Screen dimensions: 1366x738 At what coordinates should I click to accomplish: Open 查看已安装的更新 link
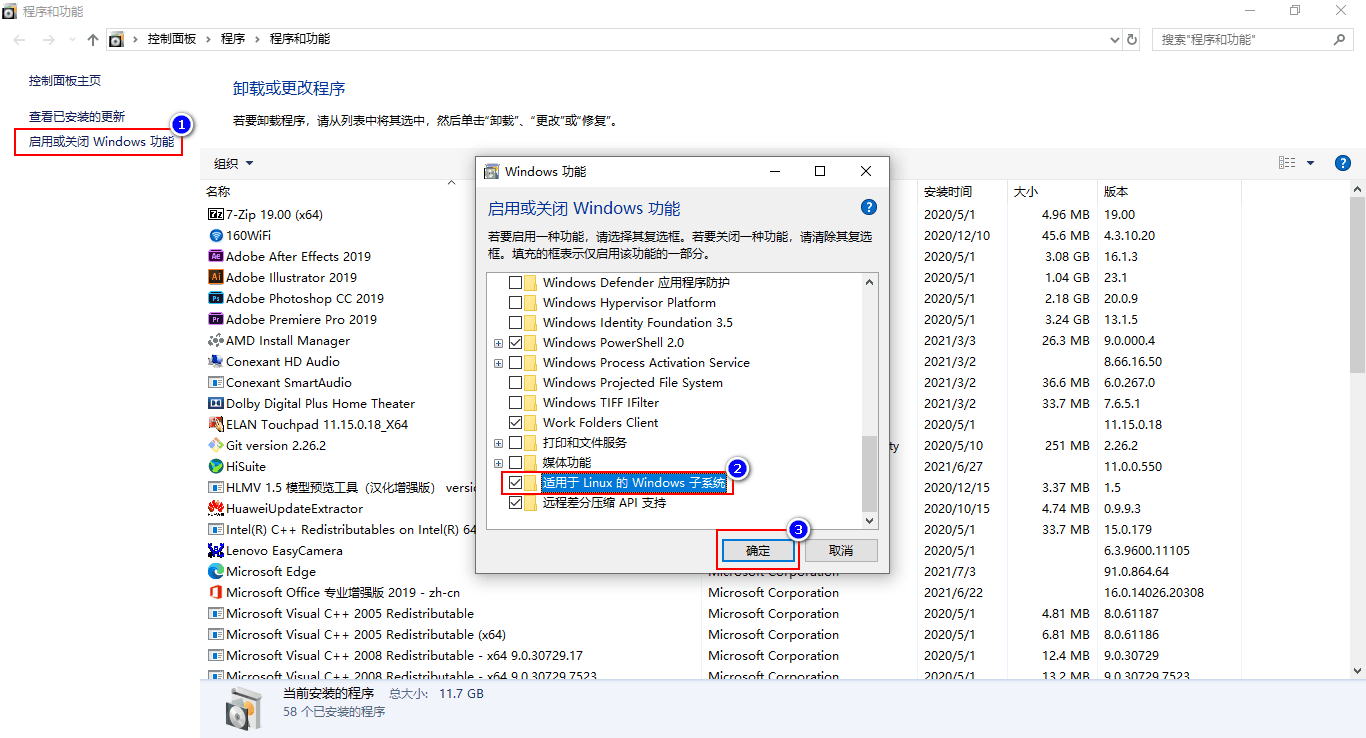click(x=77, y=116)
